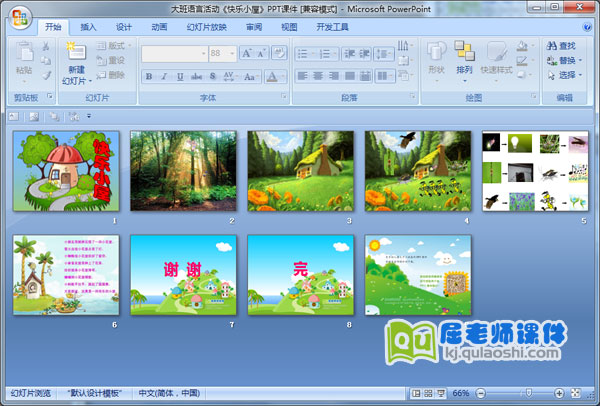600x406 pixels.
Task: Click the Replace button
Action: pos(564,60)
